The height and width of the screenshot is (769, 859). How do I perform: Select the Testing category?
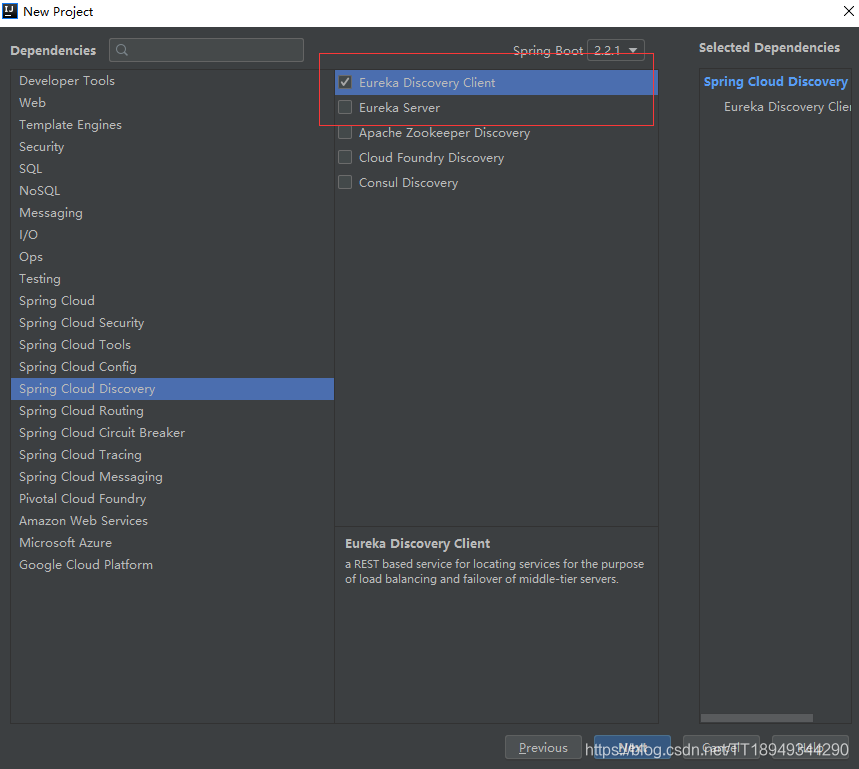pos(172,279)
